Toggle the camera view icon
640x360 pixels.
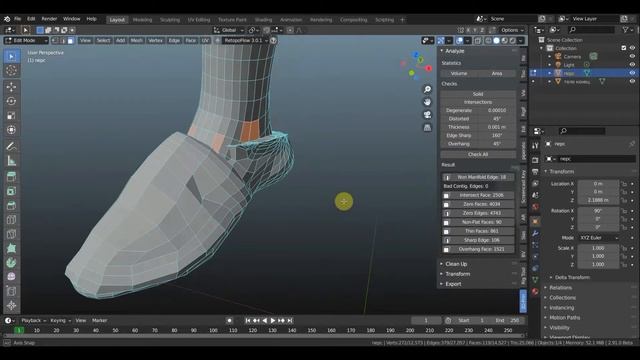[x=427, y=115]
